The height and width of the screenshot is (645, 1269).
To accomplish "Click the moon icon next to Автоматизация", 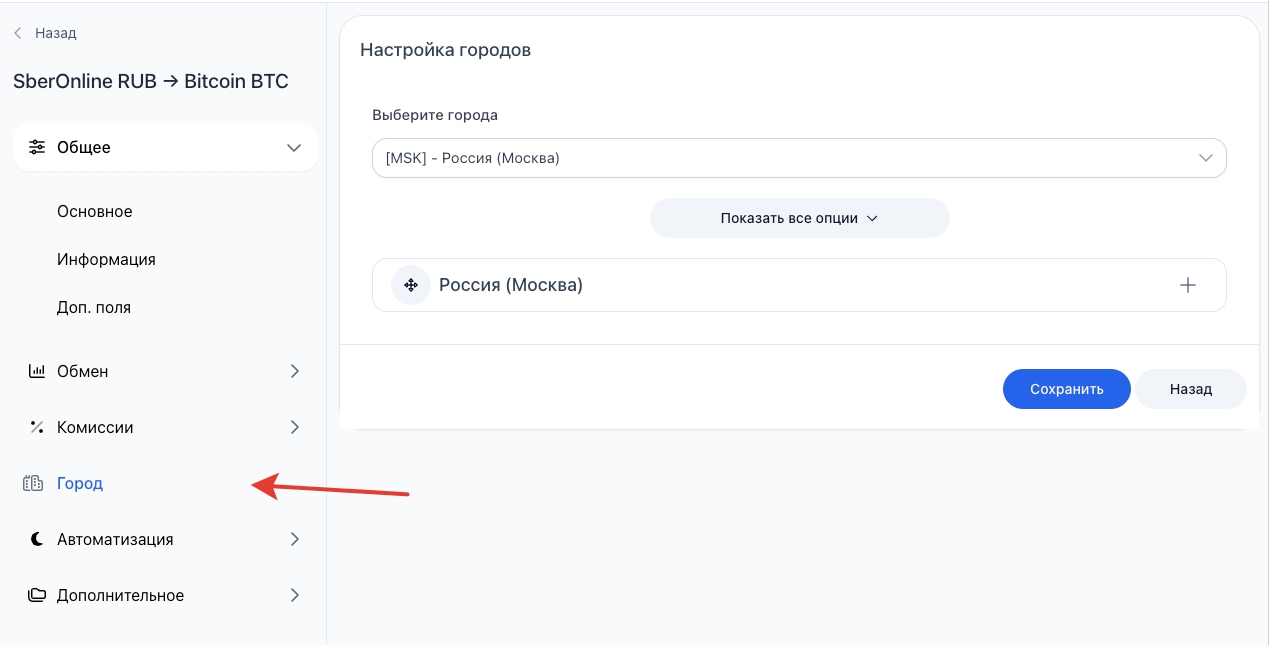I will click(37, 539).
